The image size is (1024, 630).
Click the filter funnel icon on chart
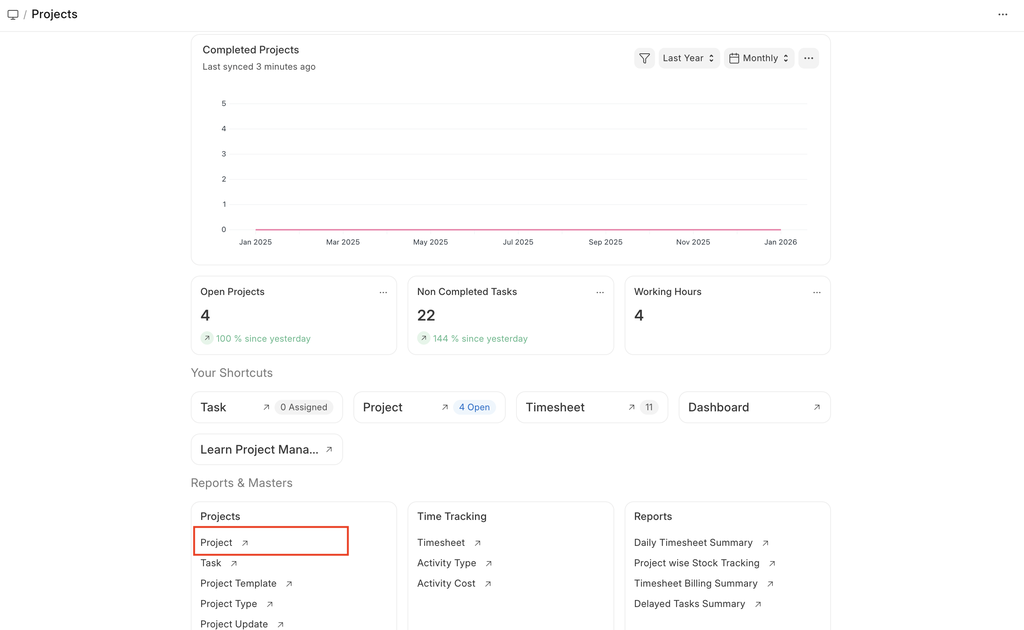644,58
